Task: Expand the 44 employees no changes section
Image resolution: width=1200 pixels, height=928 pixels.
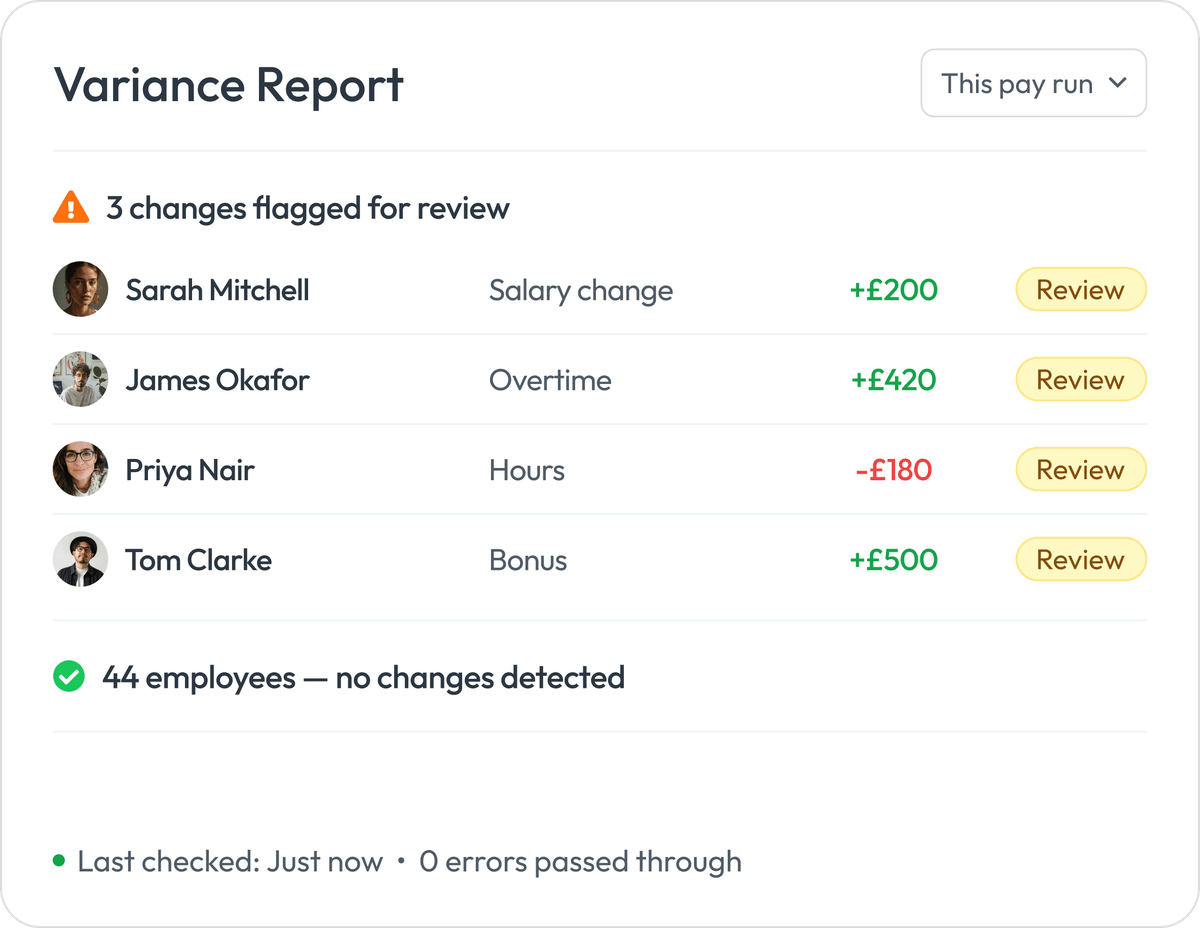Action: (x=362, y=677)
